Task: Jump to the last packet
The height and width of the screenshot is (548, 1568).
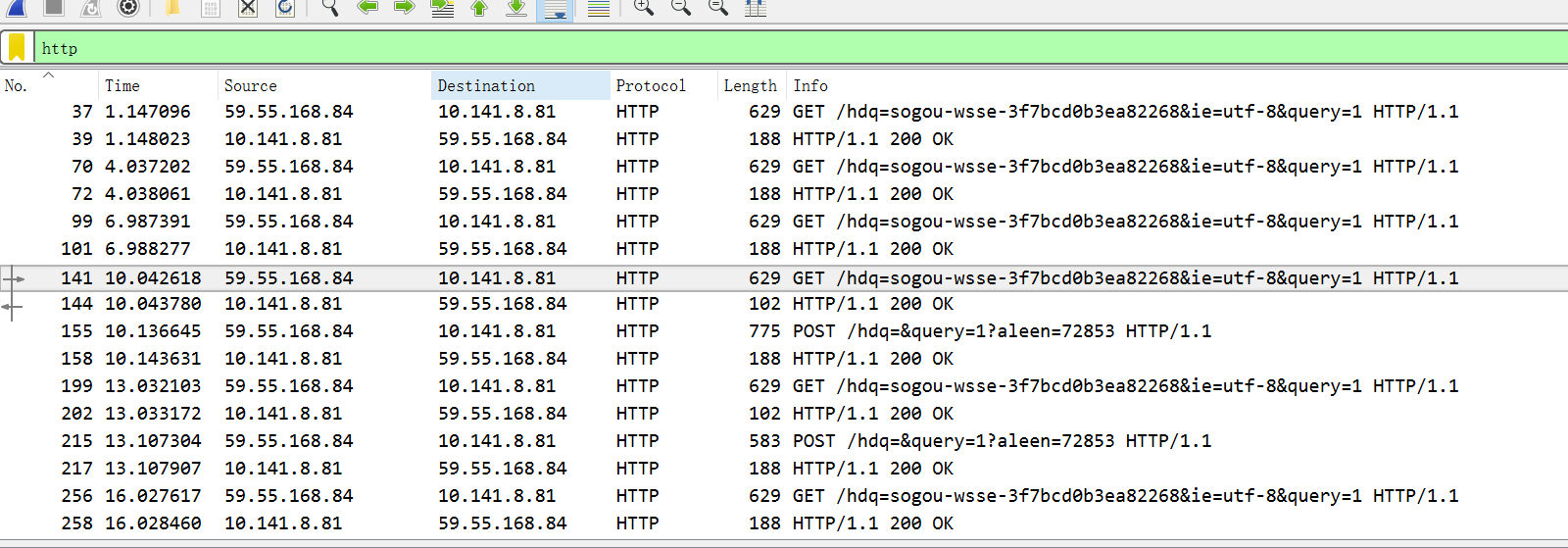Action: 516,8
